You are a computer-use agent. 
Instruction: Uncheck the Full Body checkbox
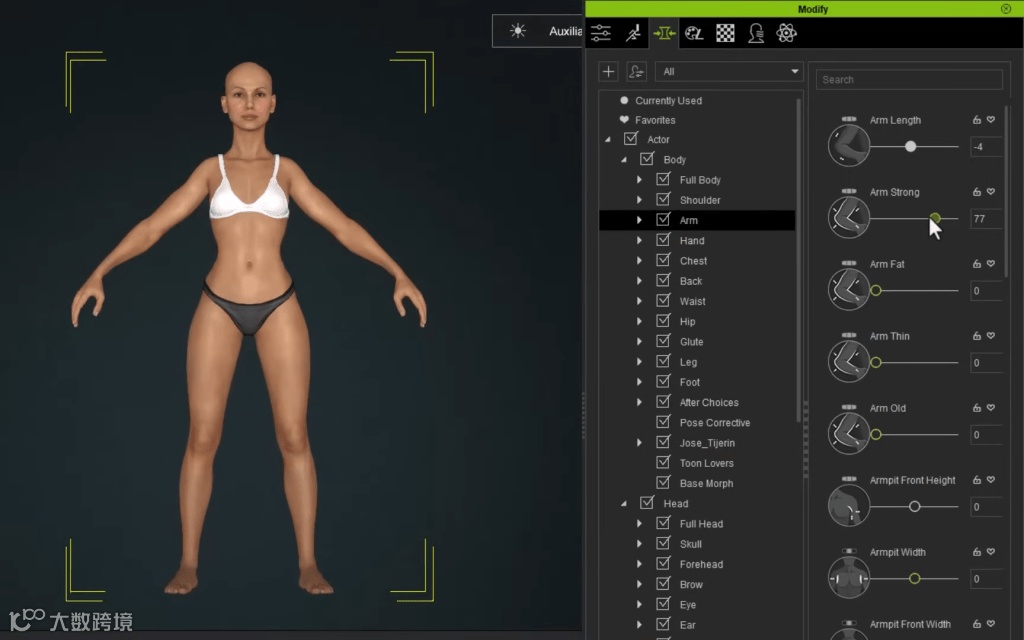click(663, 179)
